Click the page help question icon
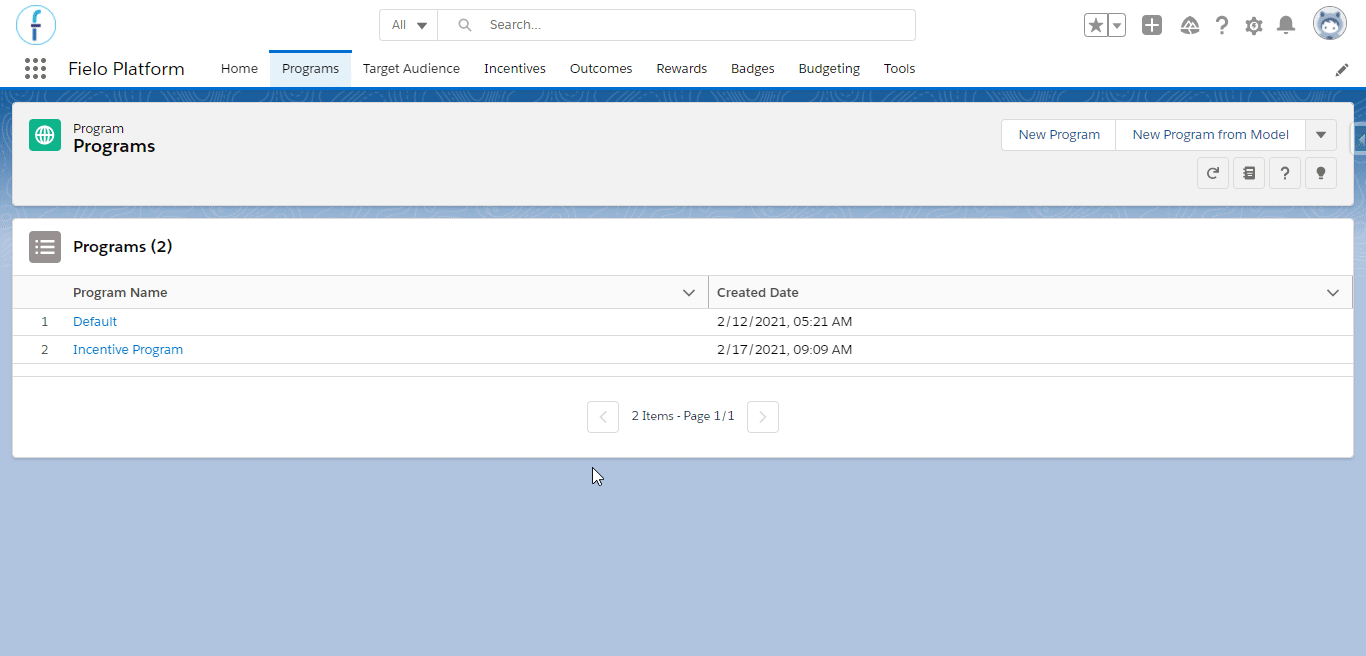Screen dimensions: 1366x656 (1285, 173)
